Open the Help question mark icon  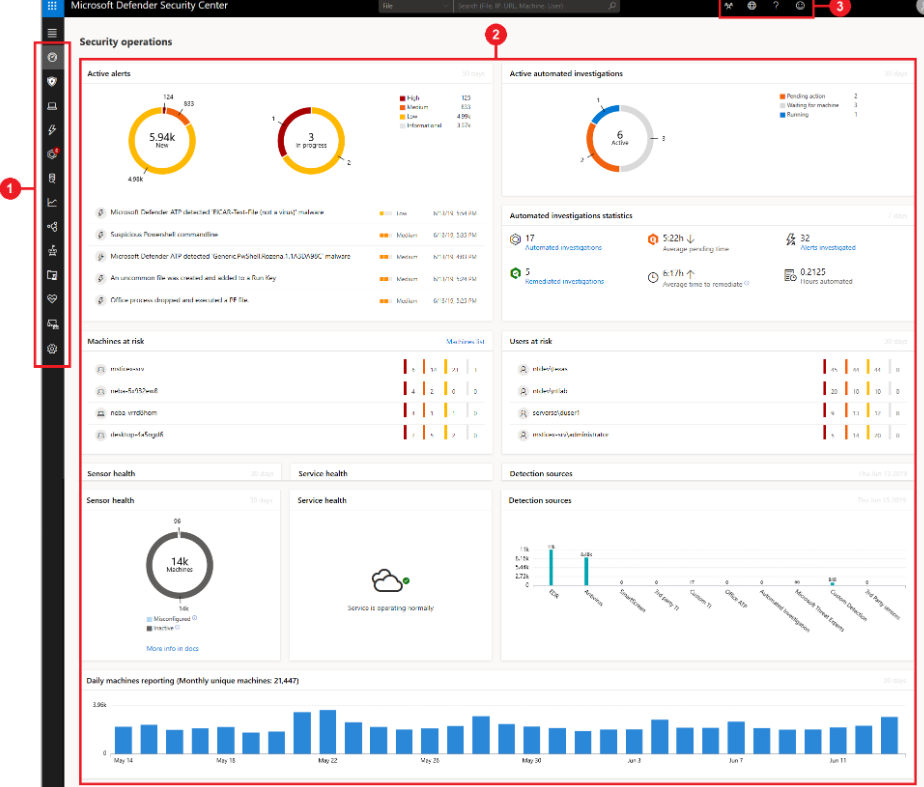[776, 5]
